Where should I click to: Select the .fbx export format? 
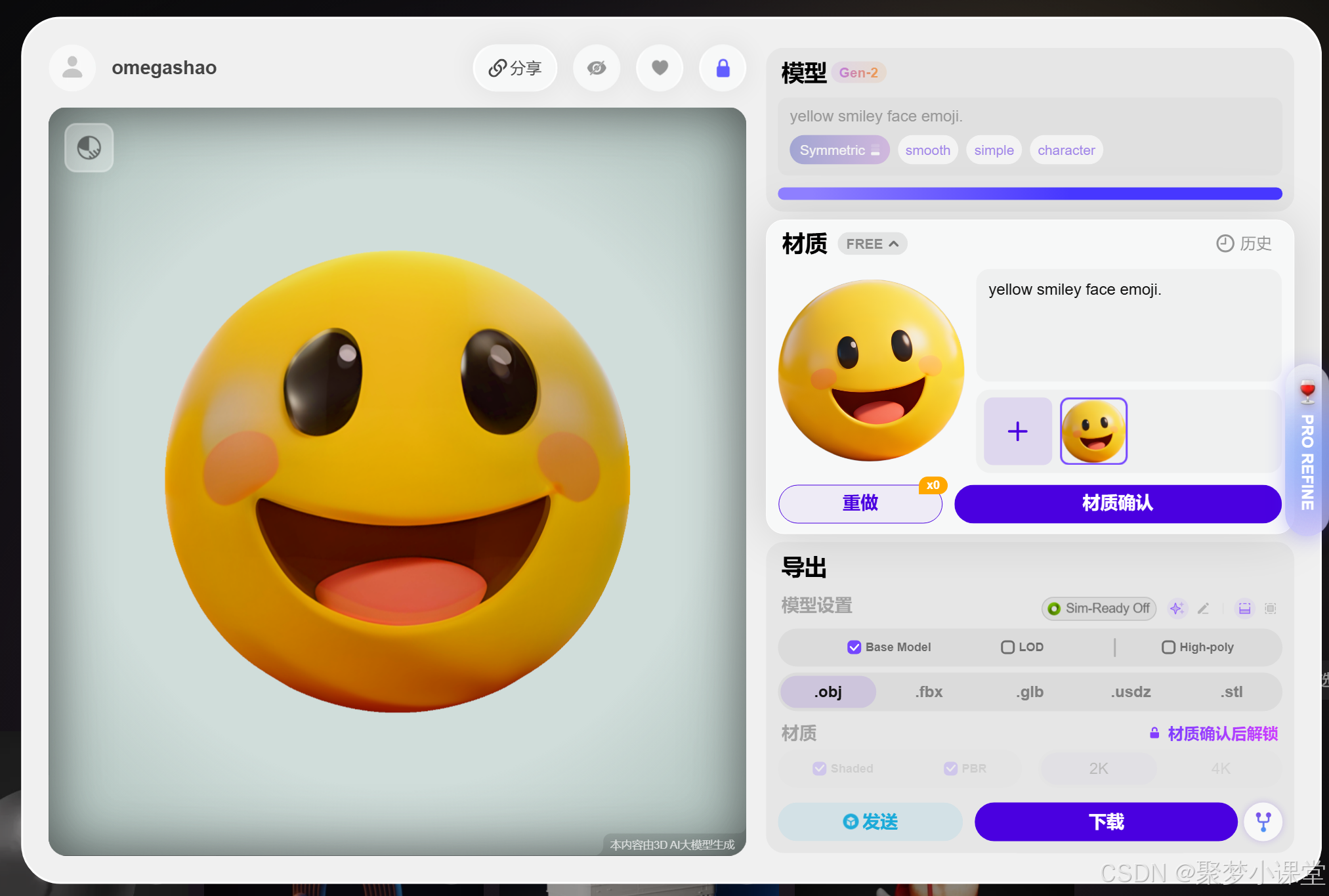(x=929, y=692)
